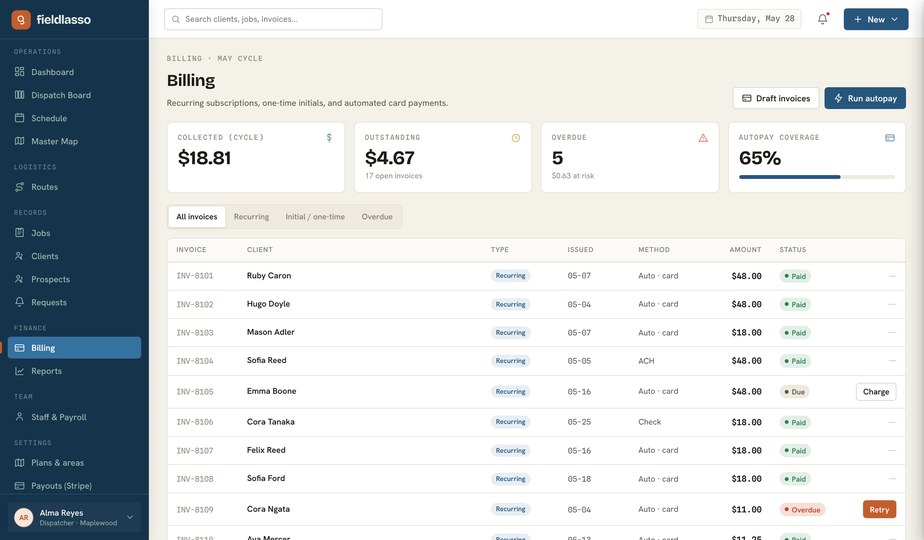The image size is (924, 540).
Task: Expand the Alma Reyes account menu
Action: 74,518
